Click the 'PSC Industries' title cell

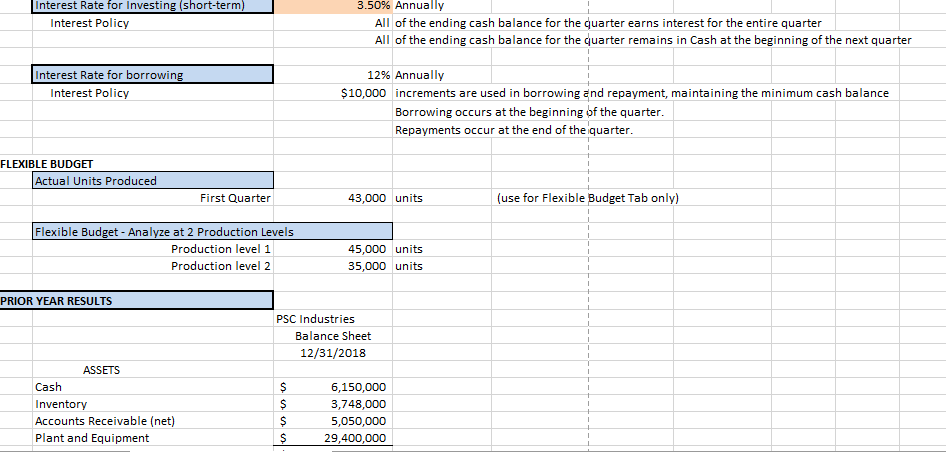(x=316, y=319)
